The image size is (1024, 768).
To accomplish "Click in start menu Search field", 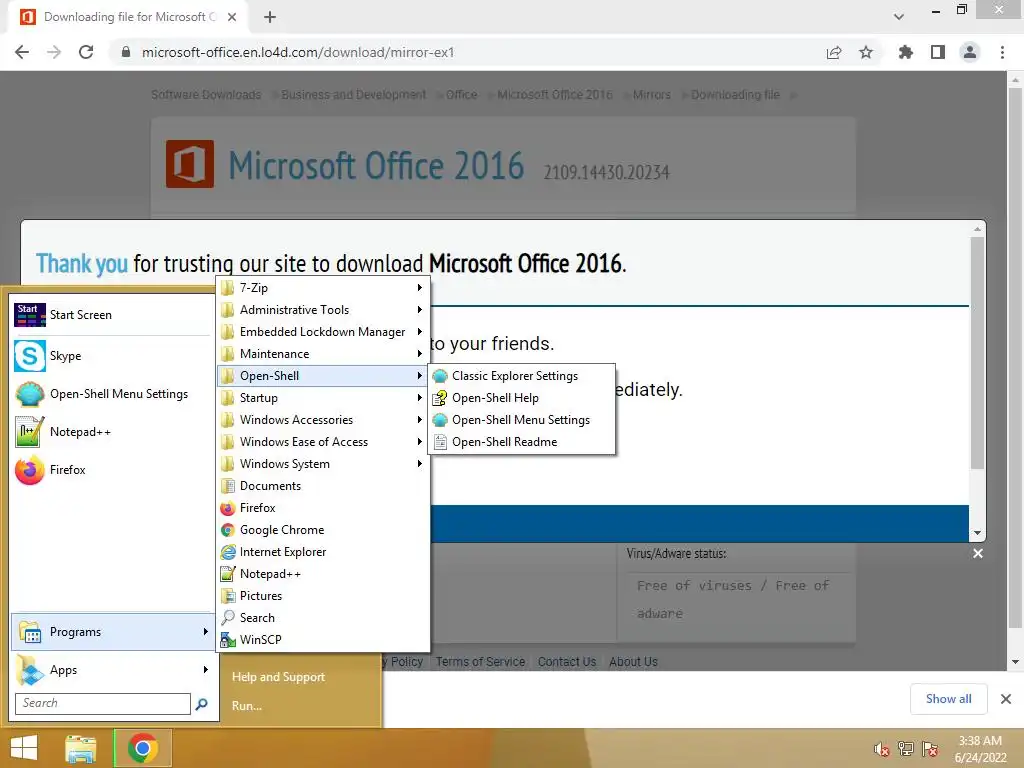I will click(103, 703).
